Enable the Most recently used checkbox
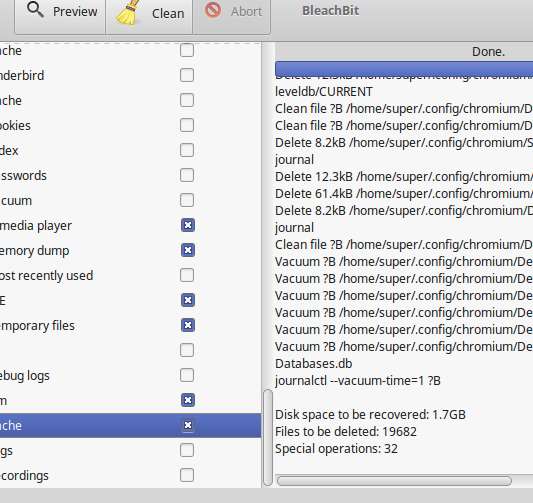The width and height of the screenshot is (533, 503). (187, 275)
